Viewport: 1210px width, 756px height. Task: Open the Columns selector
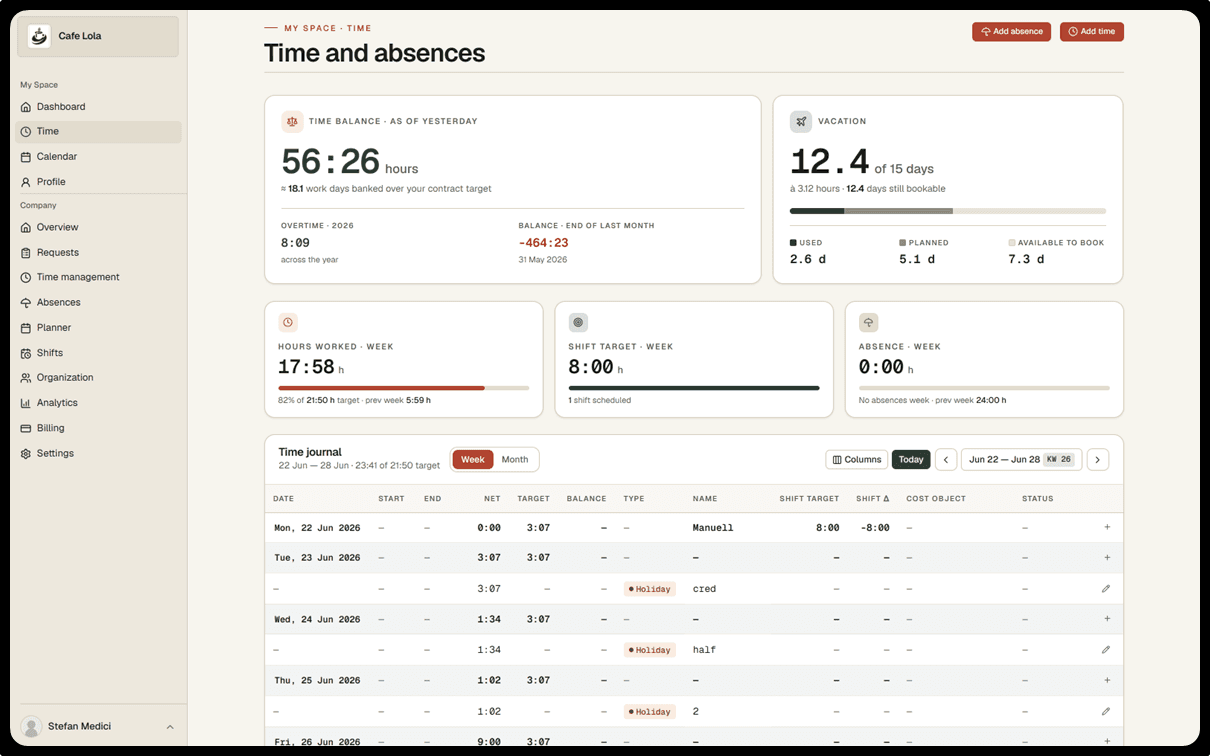coord(857,460)
